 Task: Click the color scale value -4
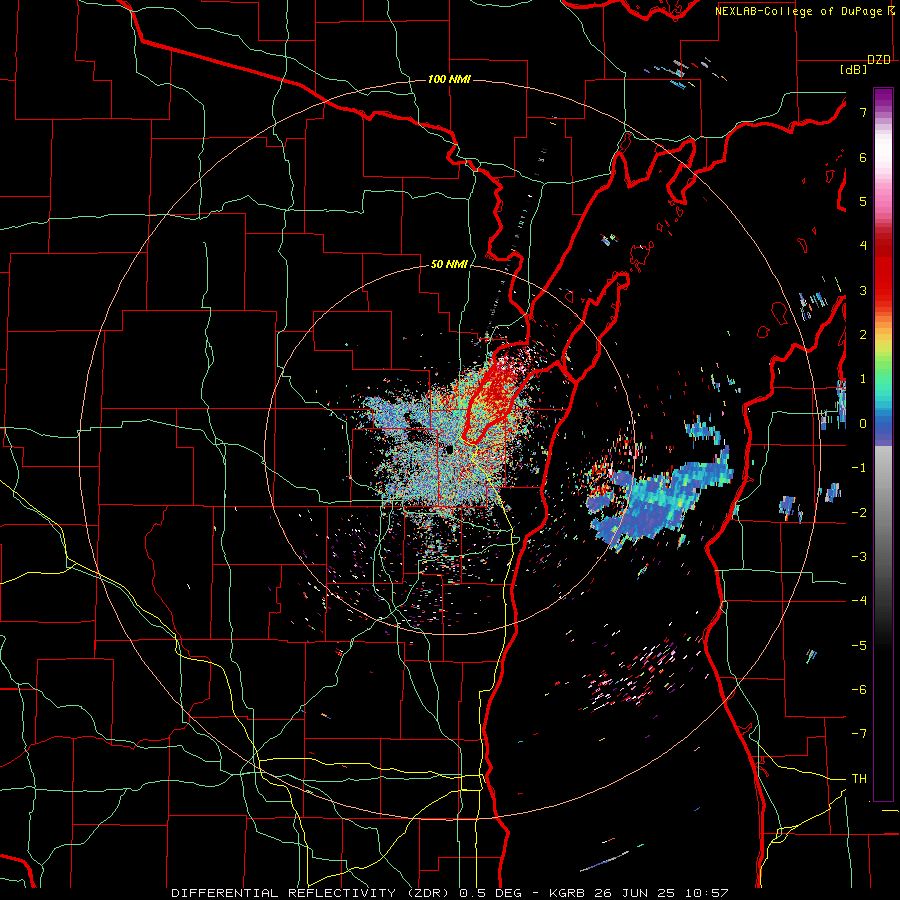click(x=859, y=601)
